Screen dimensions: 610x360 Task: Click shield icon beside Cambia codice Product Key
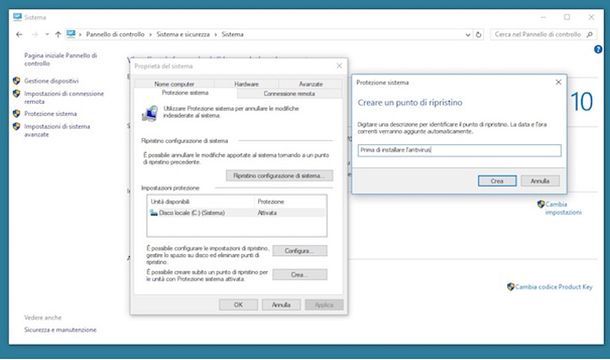tap(511, 287)
